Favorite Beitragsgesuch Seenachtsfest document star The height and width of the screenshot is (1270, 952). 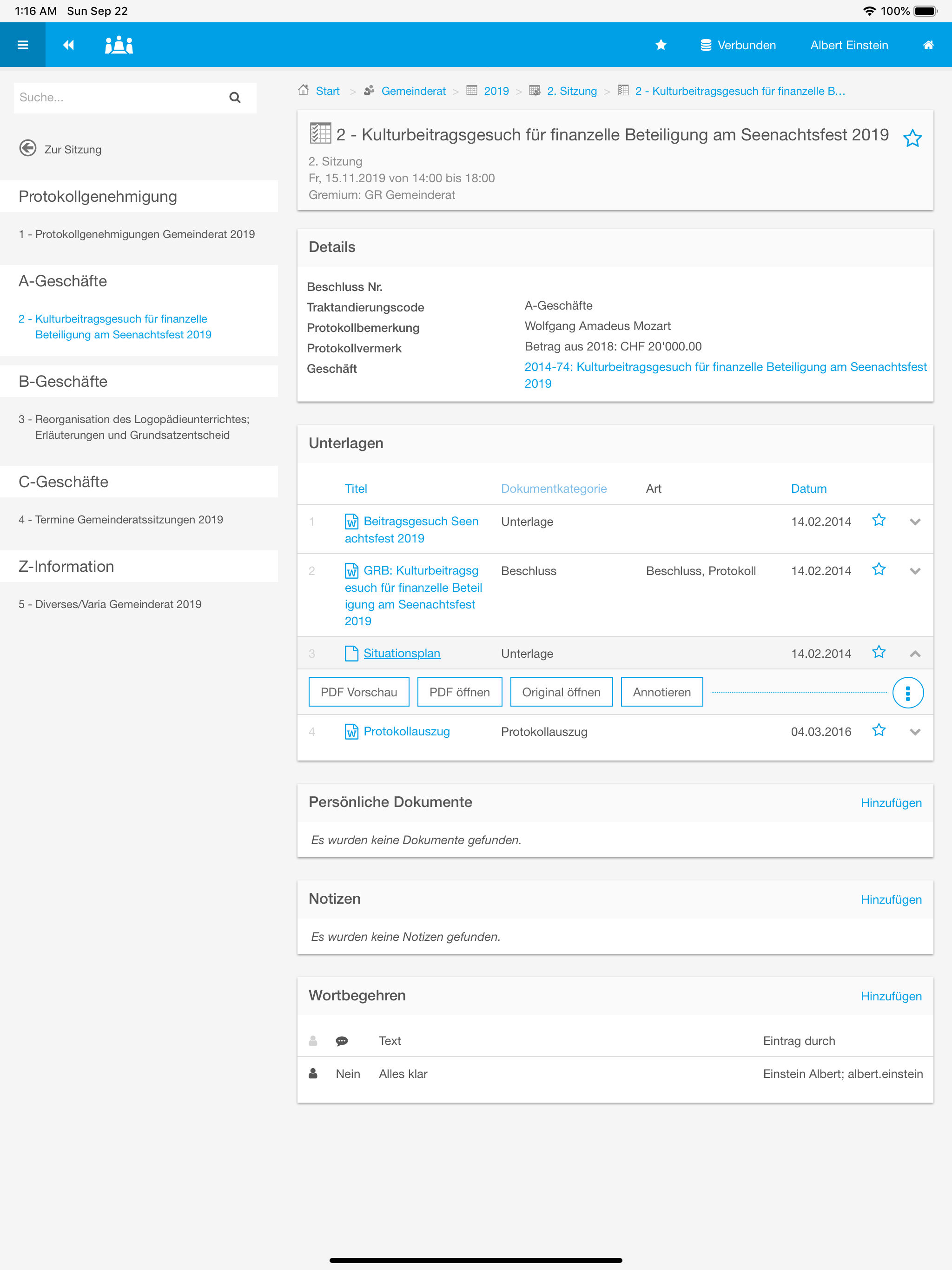coord(879,520)
